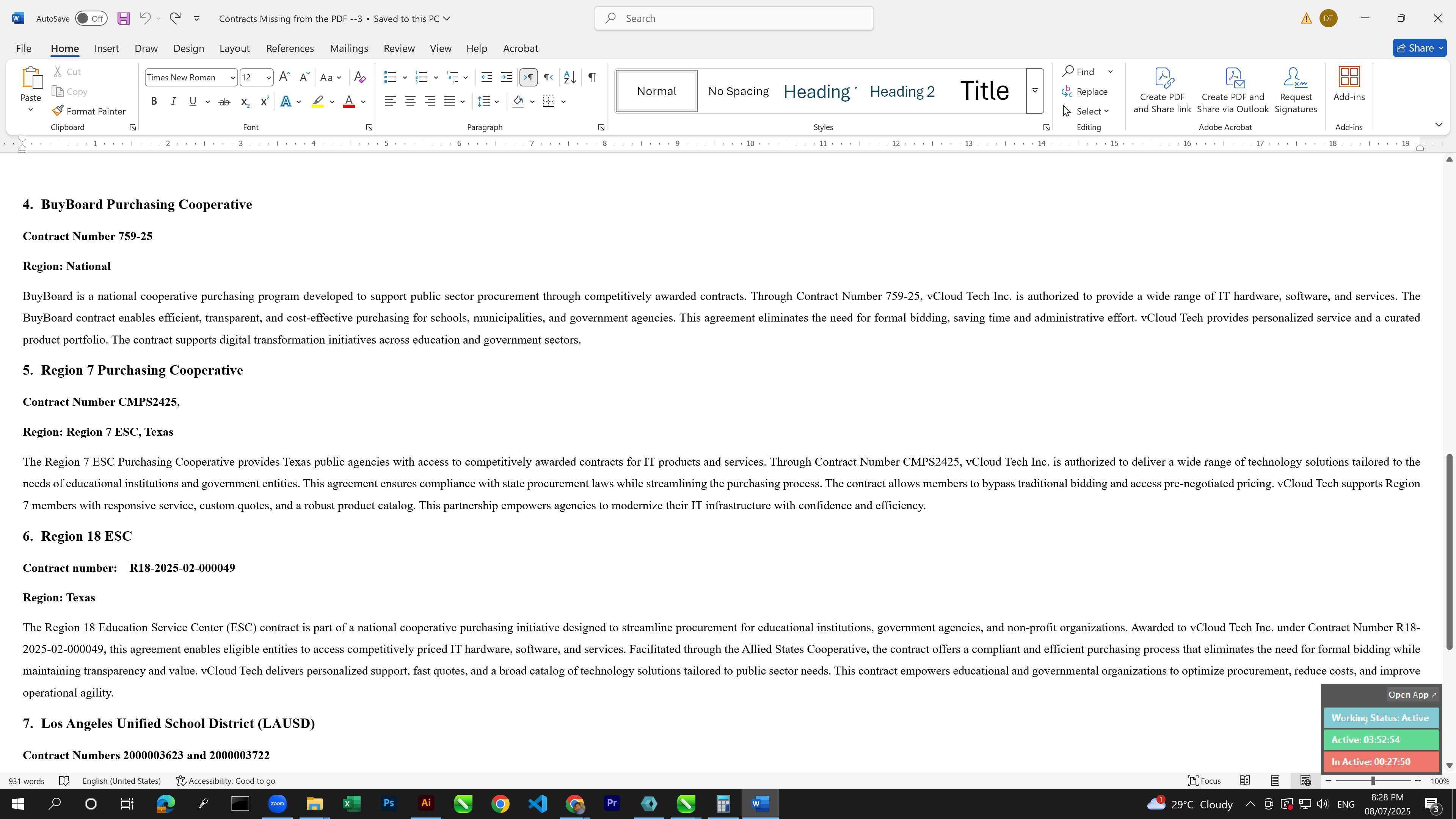Screen dimensions: 1456x819
Task: Click the Font dialog launcher
Action: [x=369, y=128]
